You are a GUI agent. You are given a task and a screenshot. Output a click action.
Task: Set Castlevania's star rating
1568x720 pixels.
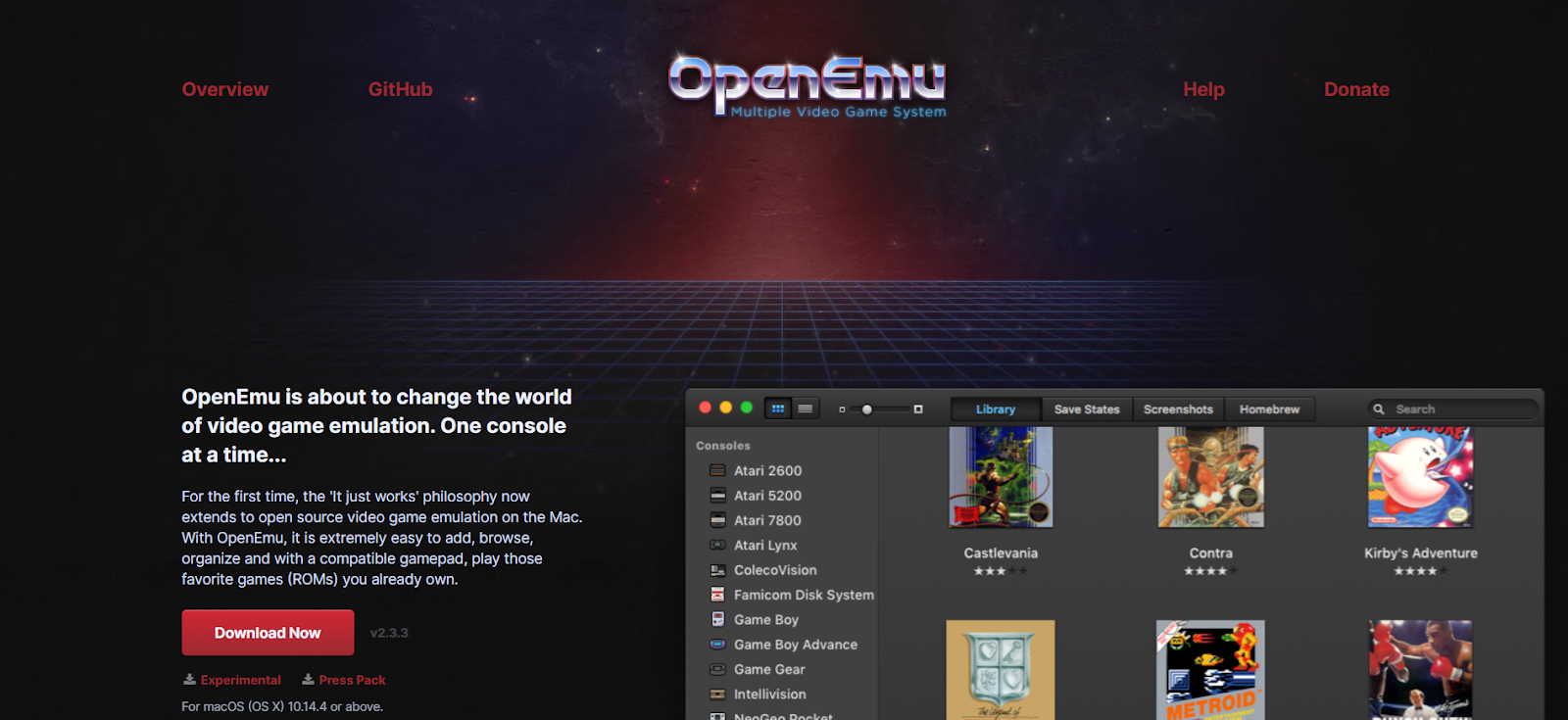1001,571
